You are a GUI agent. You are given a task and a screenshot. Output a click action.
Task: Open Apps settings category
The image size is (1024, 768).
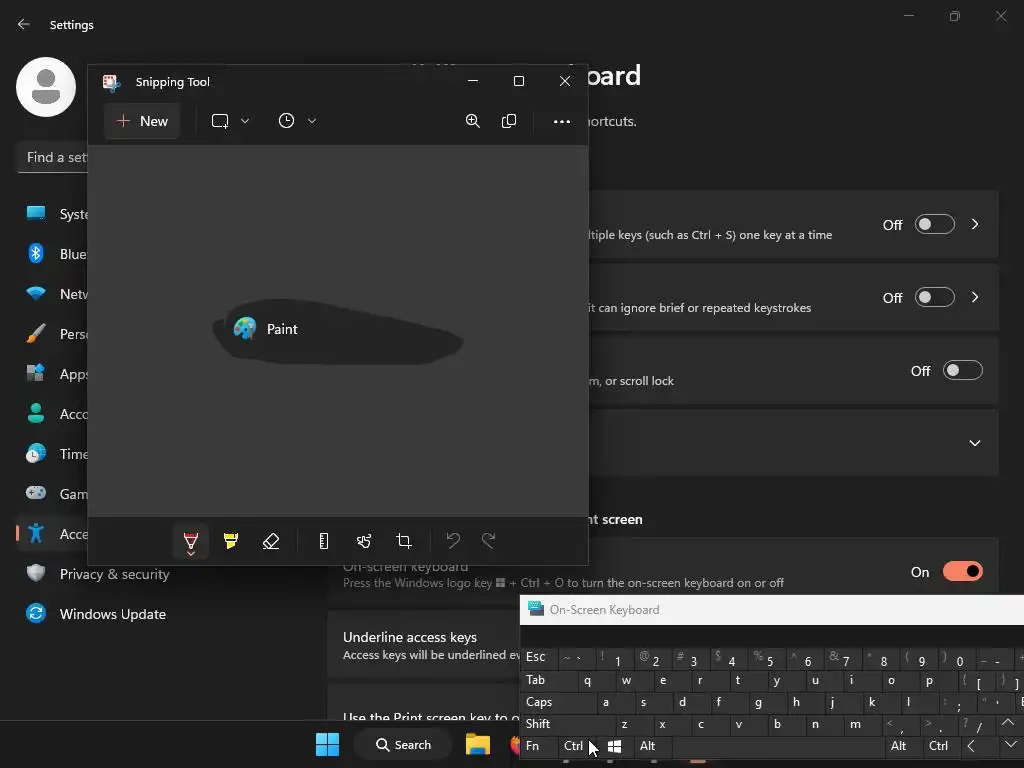(56, 374)
